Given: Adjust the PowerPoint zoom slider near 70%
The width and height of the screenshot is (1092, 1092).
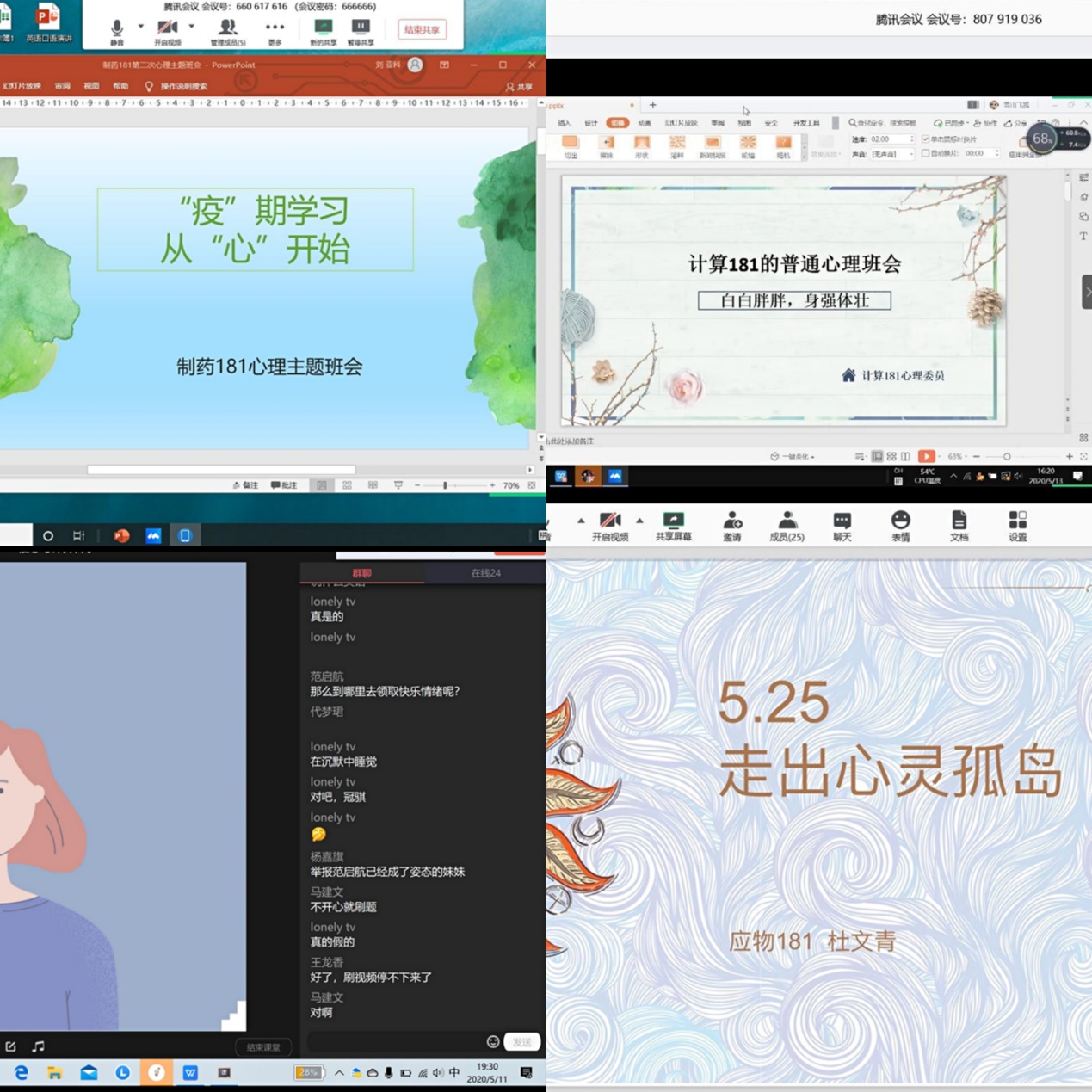Looking at the screenshot, I should pyautogui.click(x=445, y=485).
